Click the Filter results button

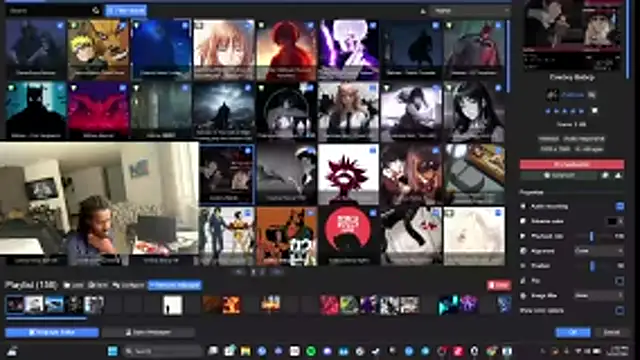click(x=126, y=11)
